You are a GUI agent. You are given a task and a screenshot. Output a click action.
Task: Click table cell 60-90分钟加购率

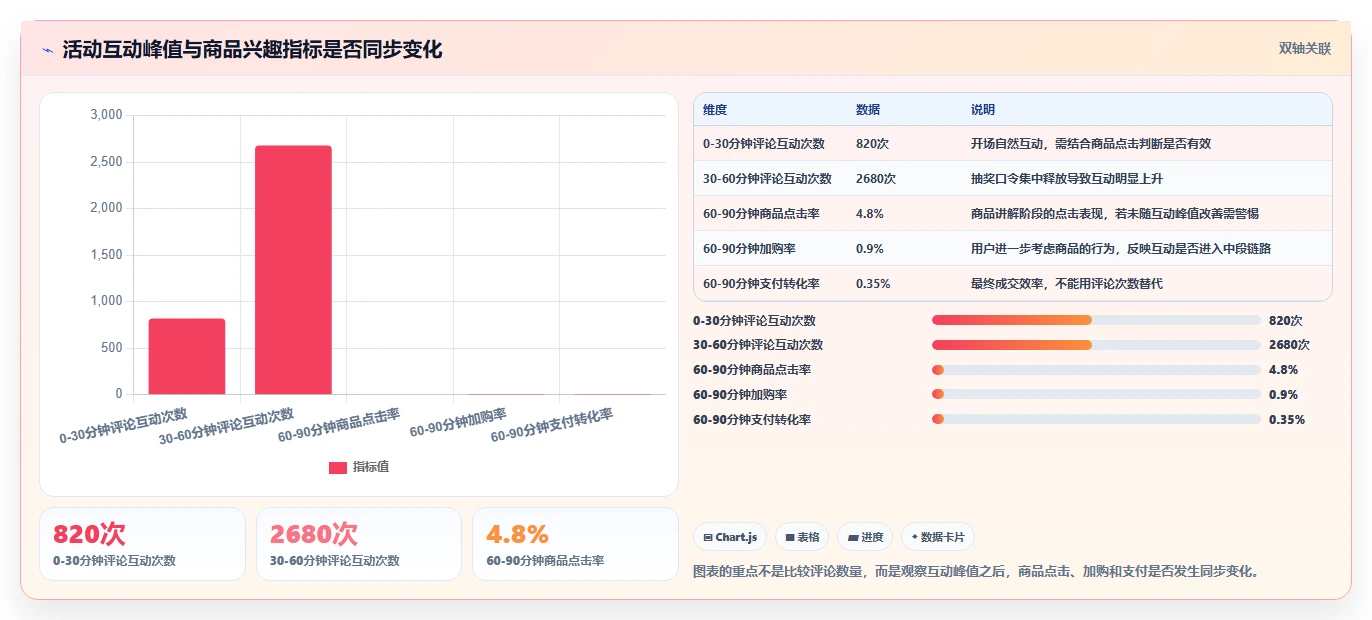pyautogui.click(x=750, y=249)
